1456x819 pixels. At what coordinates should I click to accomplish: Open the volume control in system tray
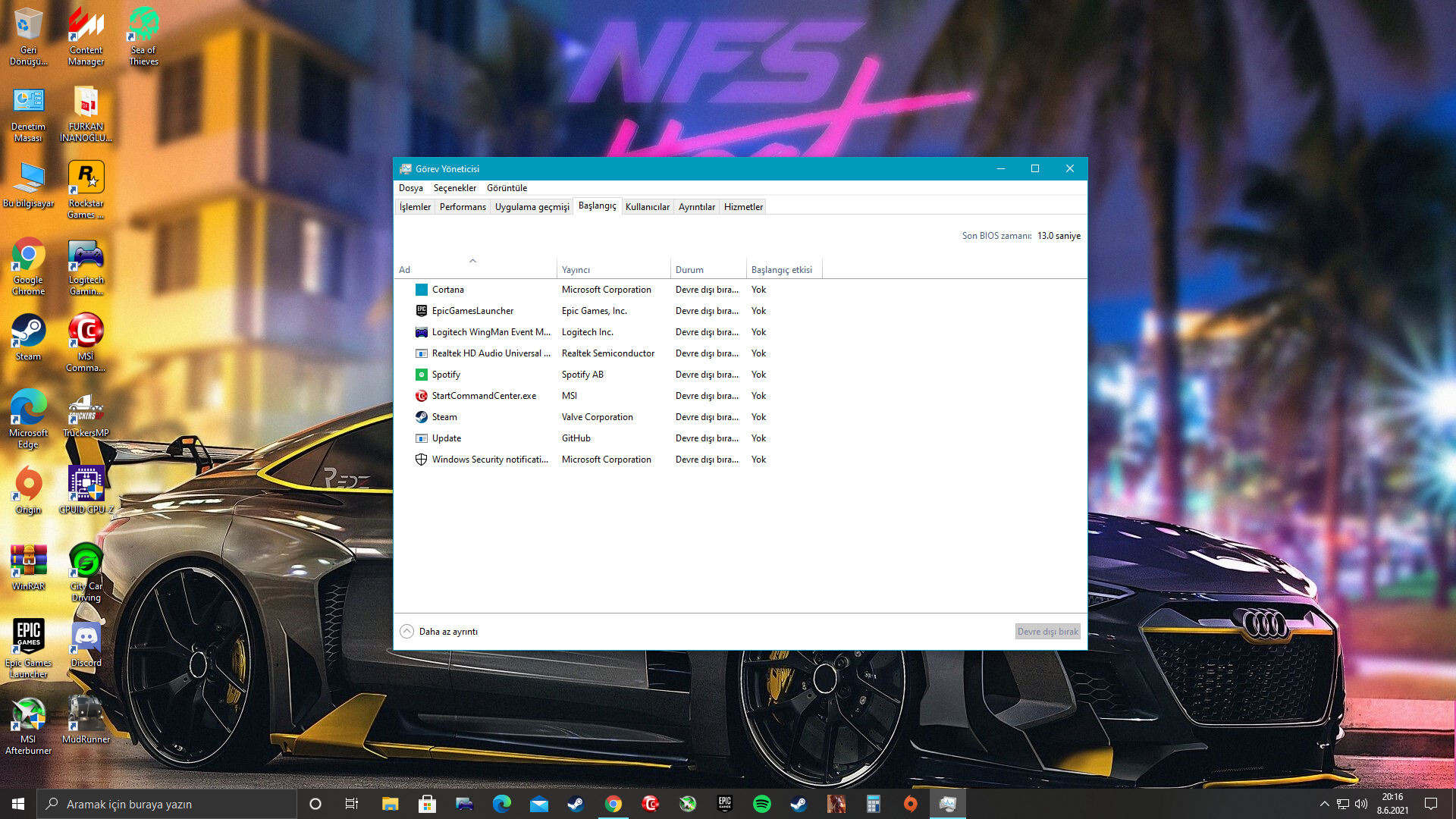point(1361,804)
